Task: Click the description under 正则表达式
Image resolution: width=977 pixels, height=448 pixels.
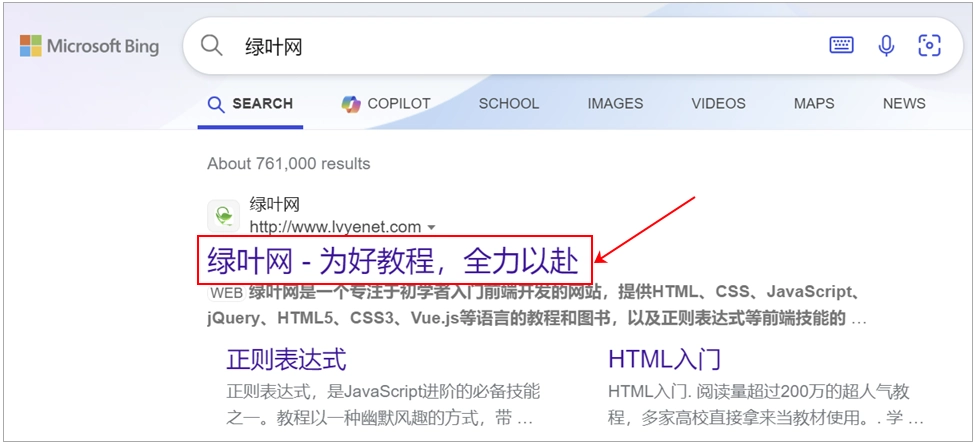Action: point(383,404)
